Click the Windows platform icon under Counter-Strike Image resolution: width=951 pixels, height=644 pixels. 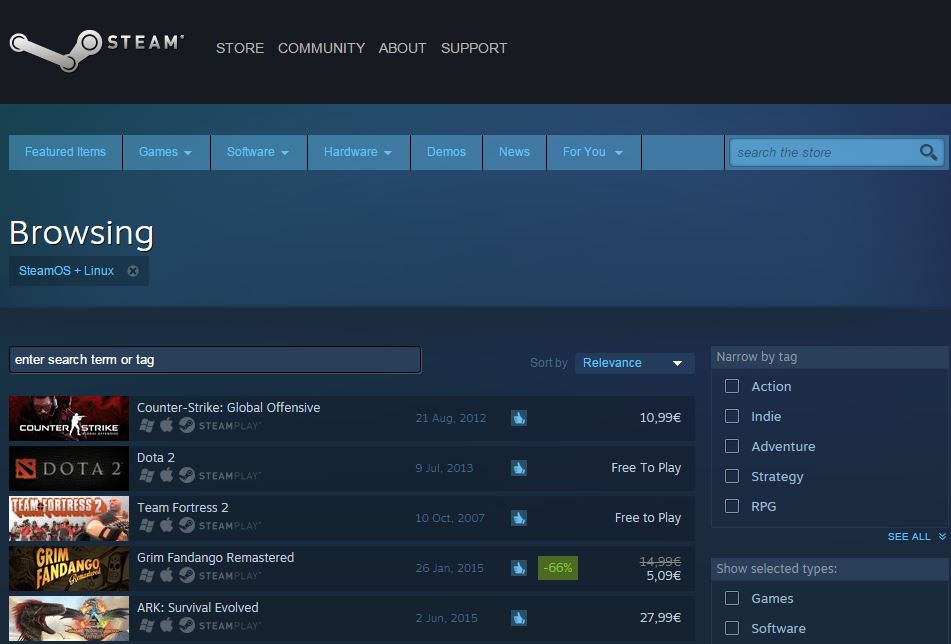coord(146,425)
